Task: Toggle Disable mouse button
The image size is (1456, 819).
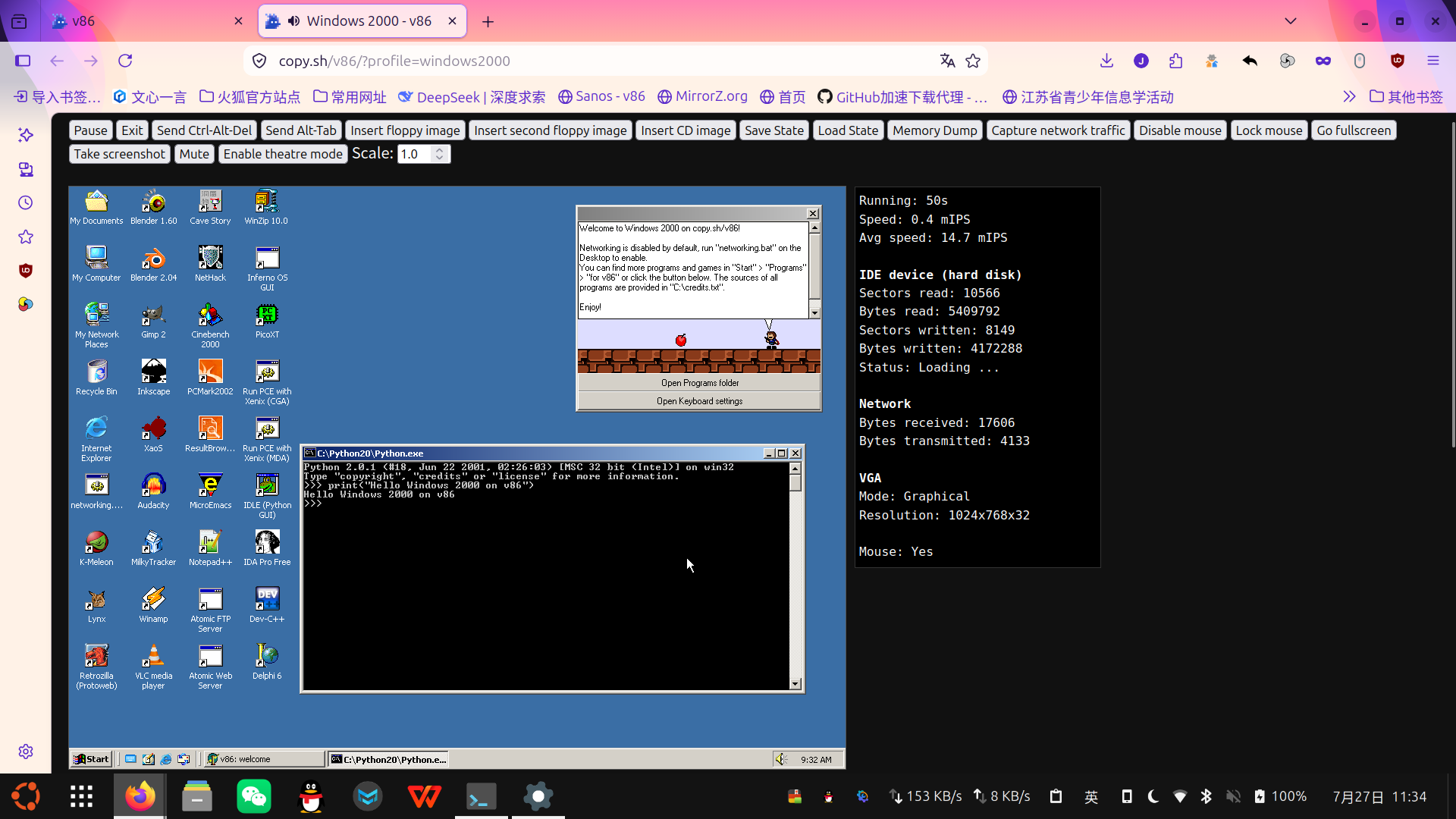Action: [x=1180, y=130]
